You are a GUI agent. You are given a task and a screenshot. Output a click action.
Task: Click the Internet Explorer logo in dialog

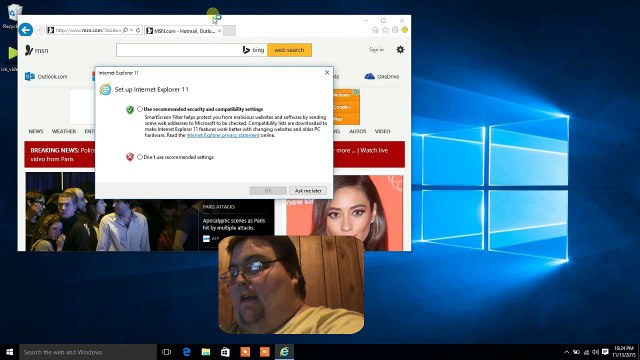pos(105,89)
